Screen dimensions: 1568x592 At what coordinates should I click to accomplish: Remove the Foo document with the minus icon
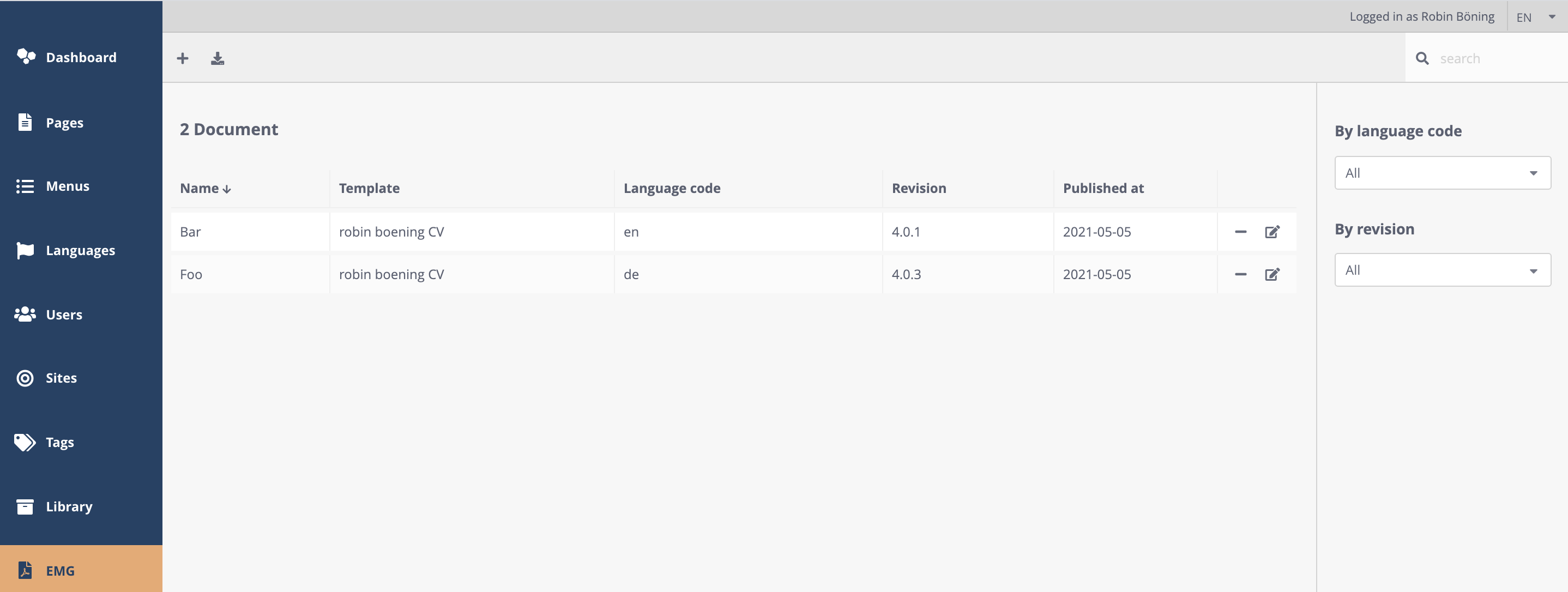click(1240, 274)
